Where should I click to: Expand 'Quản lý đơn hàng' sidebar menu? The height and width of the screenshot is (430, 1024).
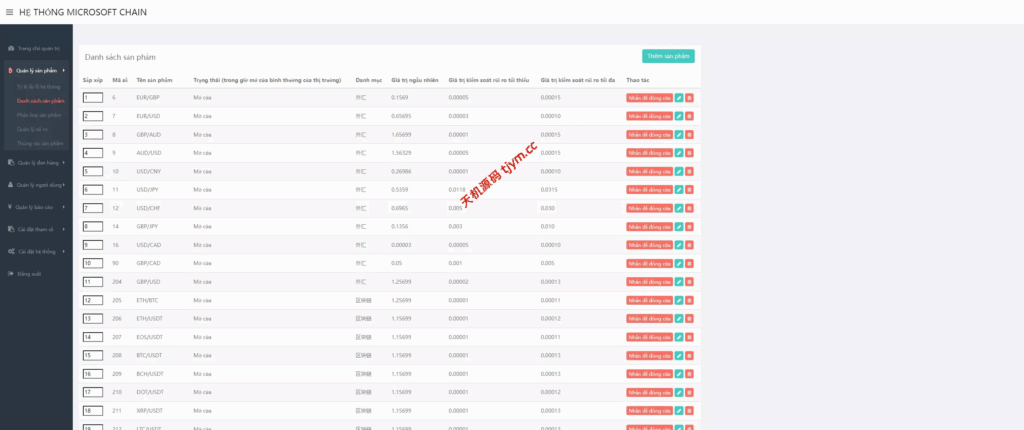(36, 162)
